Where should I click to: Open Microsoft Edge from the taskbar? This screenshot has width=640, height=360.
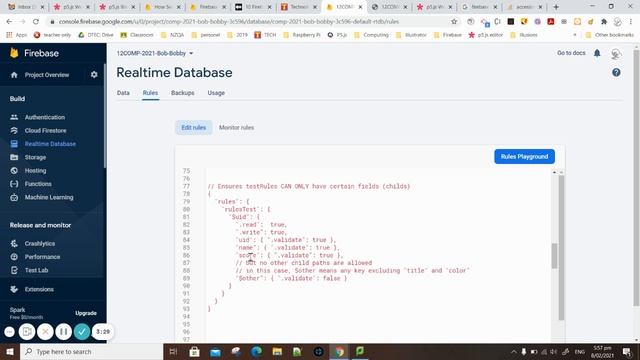click(x=256, y=351)
